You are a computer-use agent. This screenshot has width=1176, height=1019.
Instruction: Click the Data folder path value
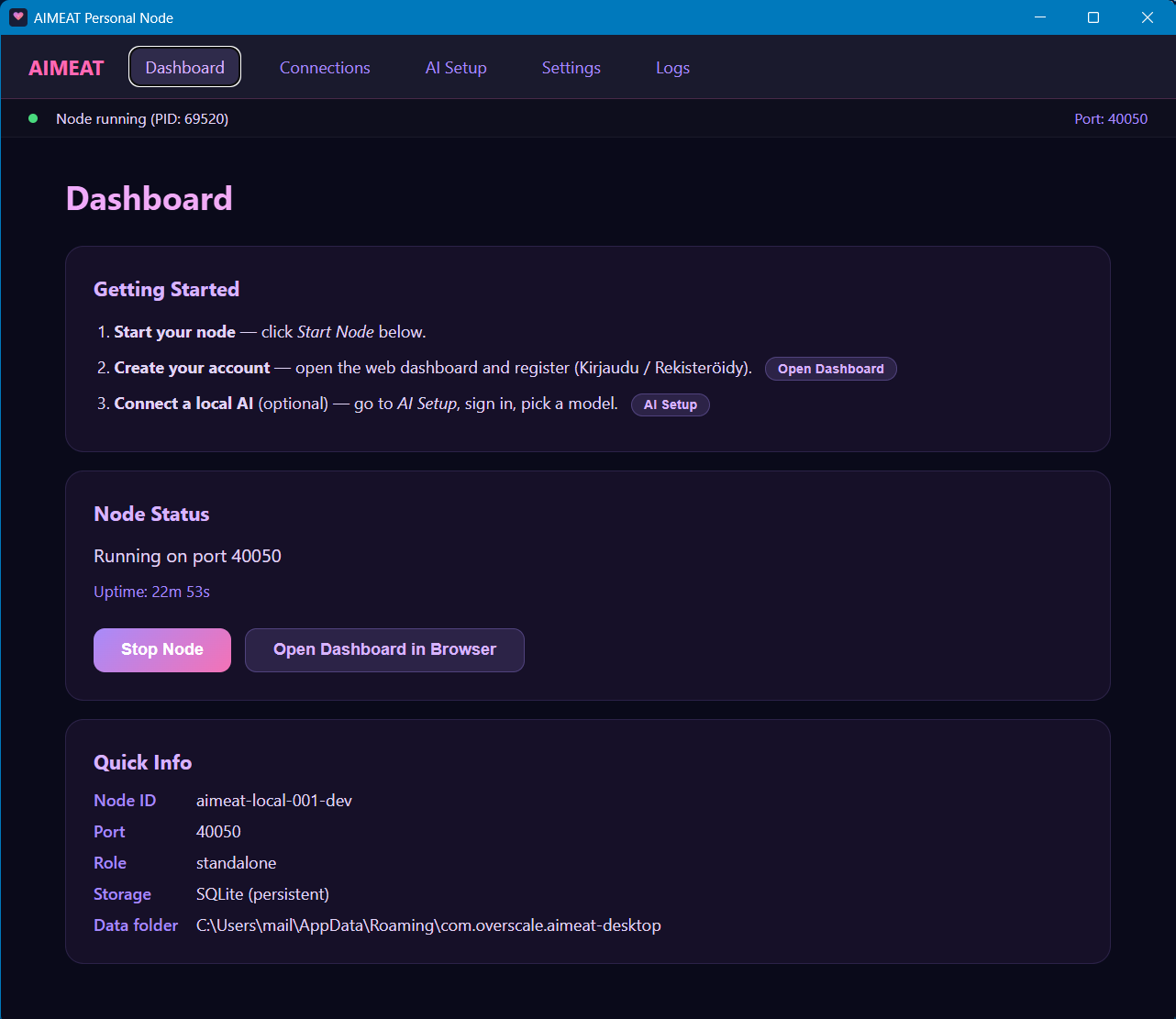point(428,925)
